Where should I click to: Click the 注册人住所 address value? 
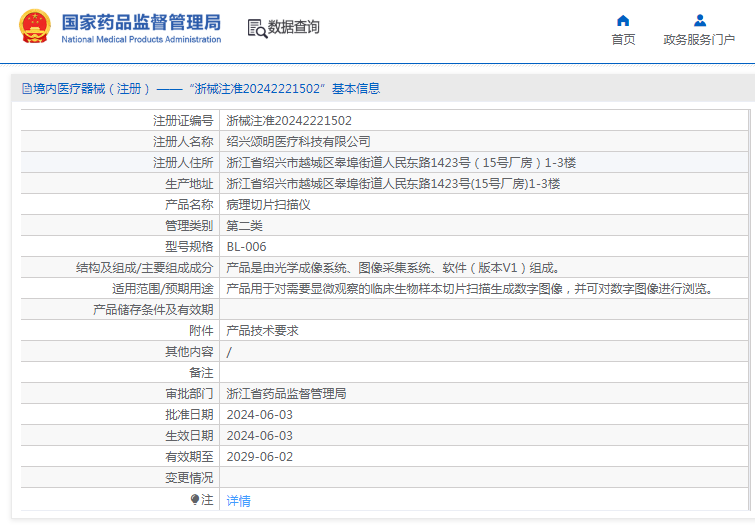[401, 163]
